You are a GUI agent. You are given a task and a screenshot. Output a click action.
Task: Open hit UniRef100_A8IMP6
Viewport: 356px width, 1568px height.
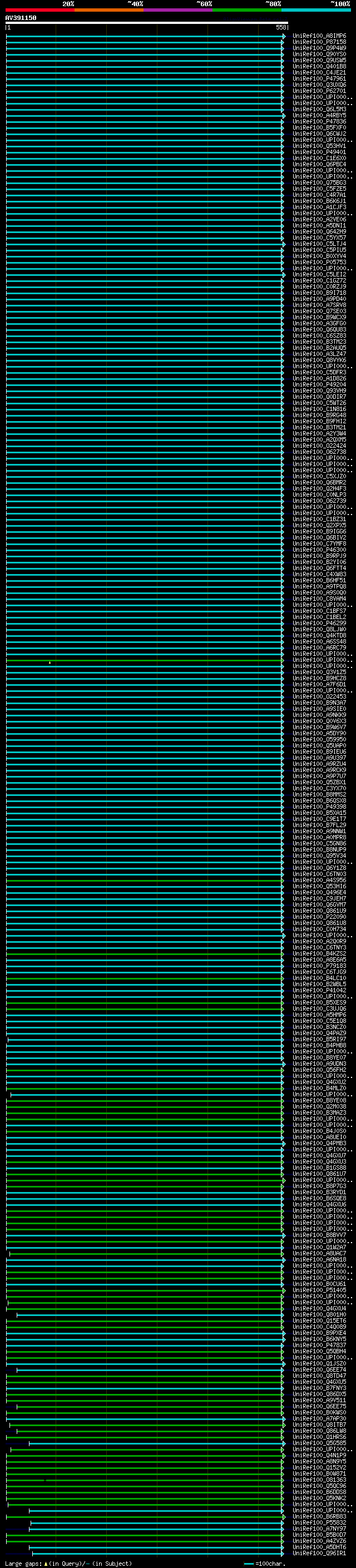[319, 36]
